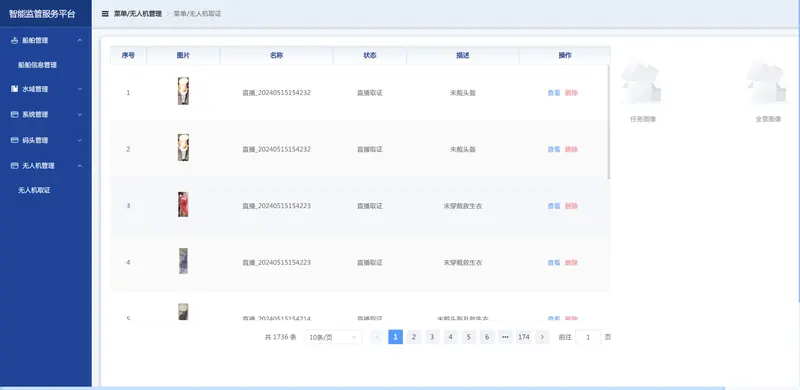Click 未戴头盔 in row 1
Screen dimensions: 800x390
(463, 93)
